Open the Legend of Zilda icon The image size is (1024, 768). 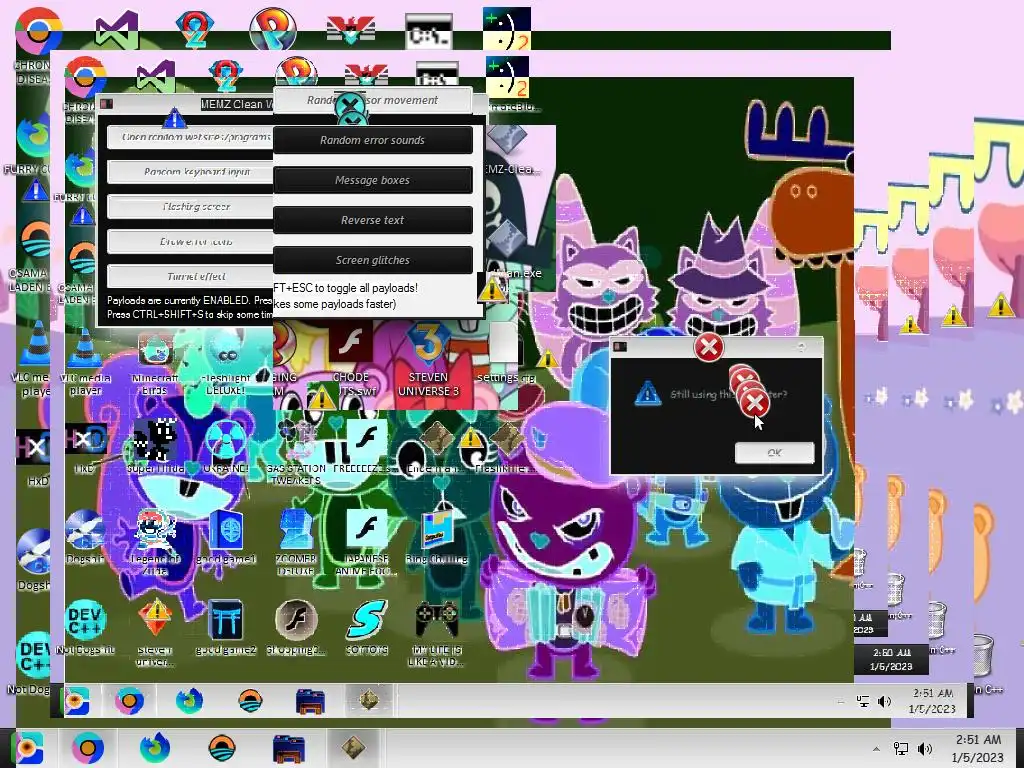[155, 542]
